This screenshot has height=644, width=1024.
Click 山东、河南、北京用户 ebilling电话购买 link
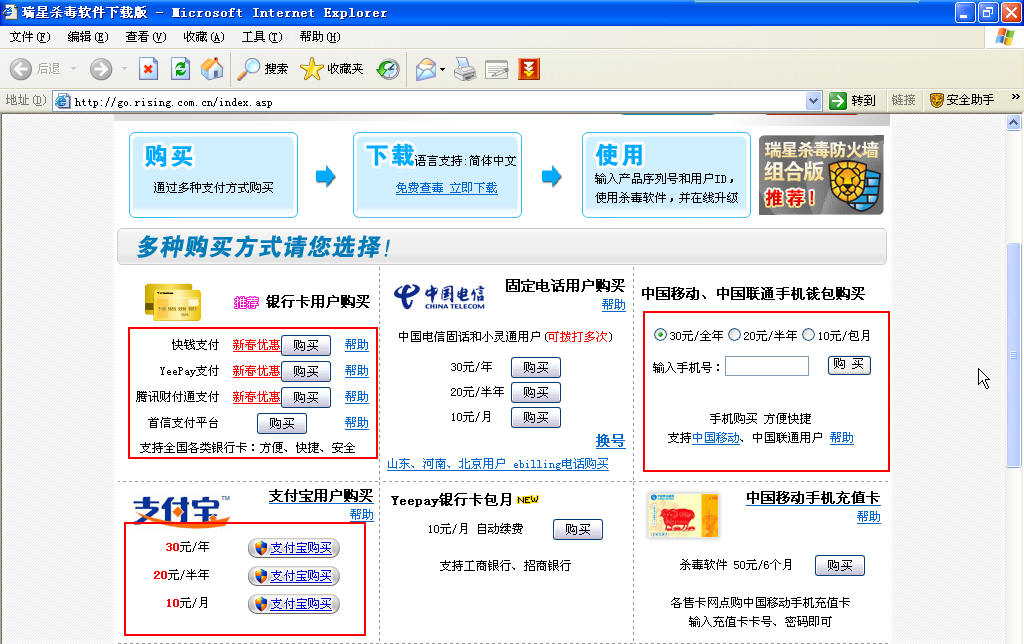pyautogui.click(x=498, y=464)
